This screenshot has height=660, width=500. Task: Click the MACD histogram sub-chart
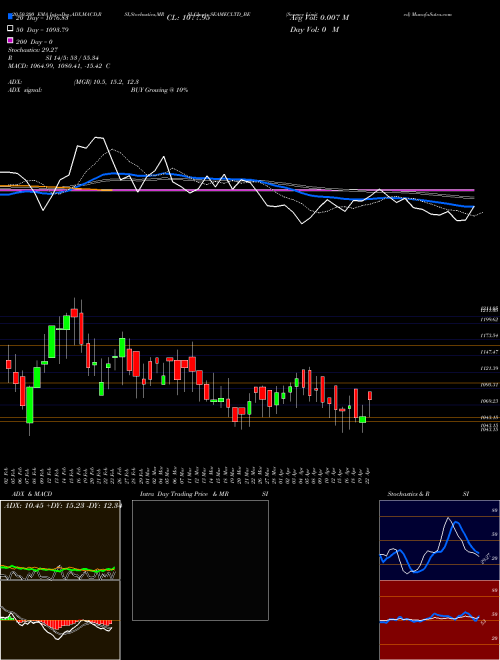pos(60,620)
